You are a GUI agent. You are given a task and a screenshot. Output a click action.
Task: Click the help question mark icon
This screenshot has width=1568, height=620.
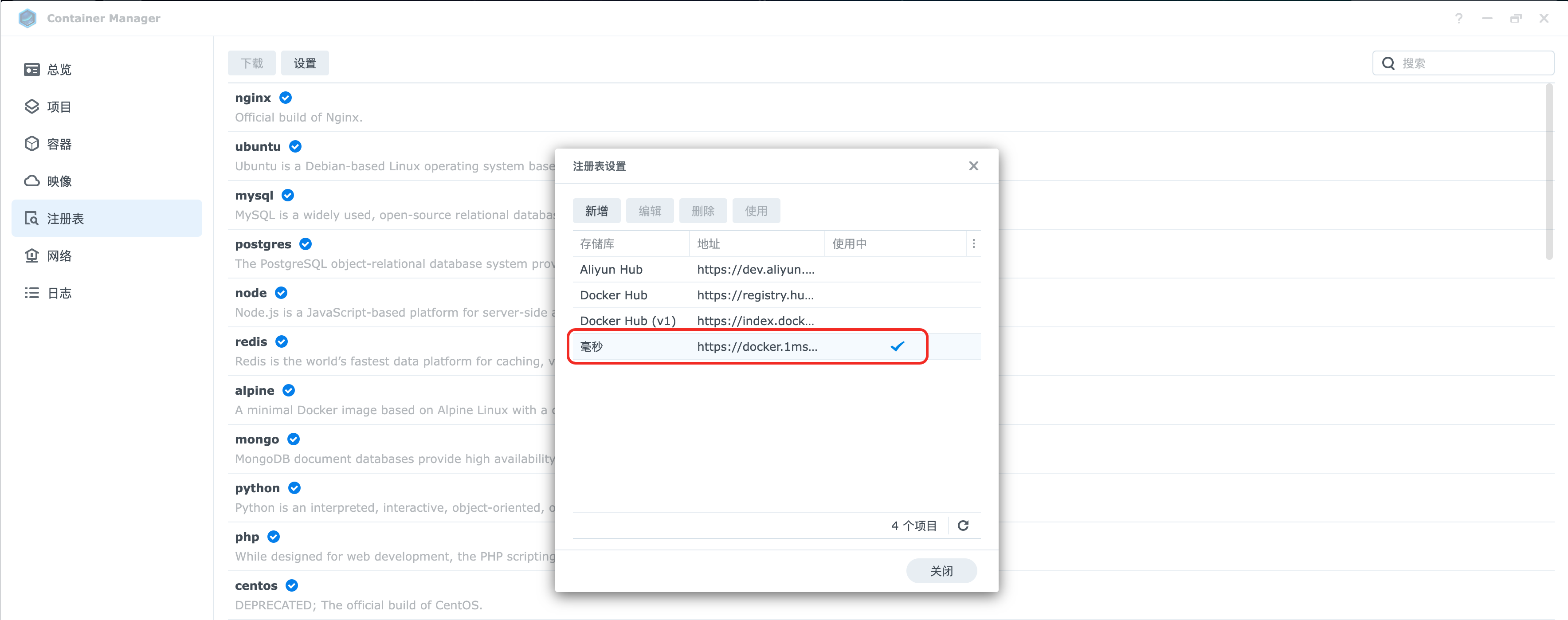1458,18
